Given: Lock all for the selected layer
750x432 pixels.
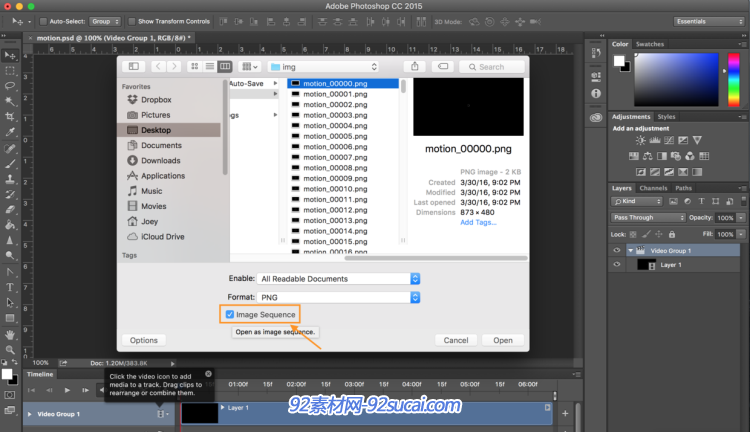Looking at the screenshot, I should pos(672,234).
